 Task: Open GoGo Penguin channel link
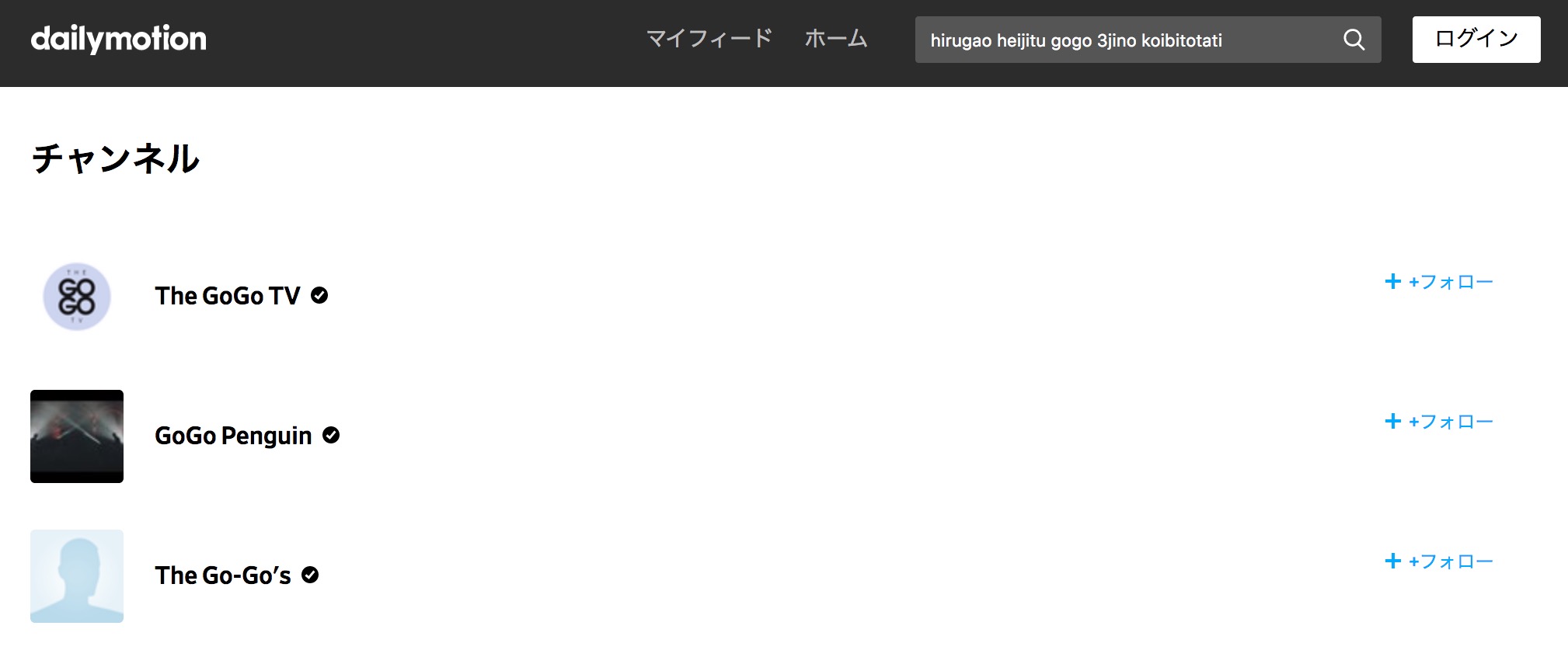(233, 436)
